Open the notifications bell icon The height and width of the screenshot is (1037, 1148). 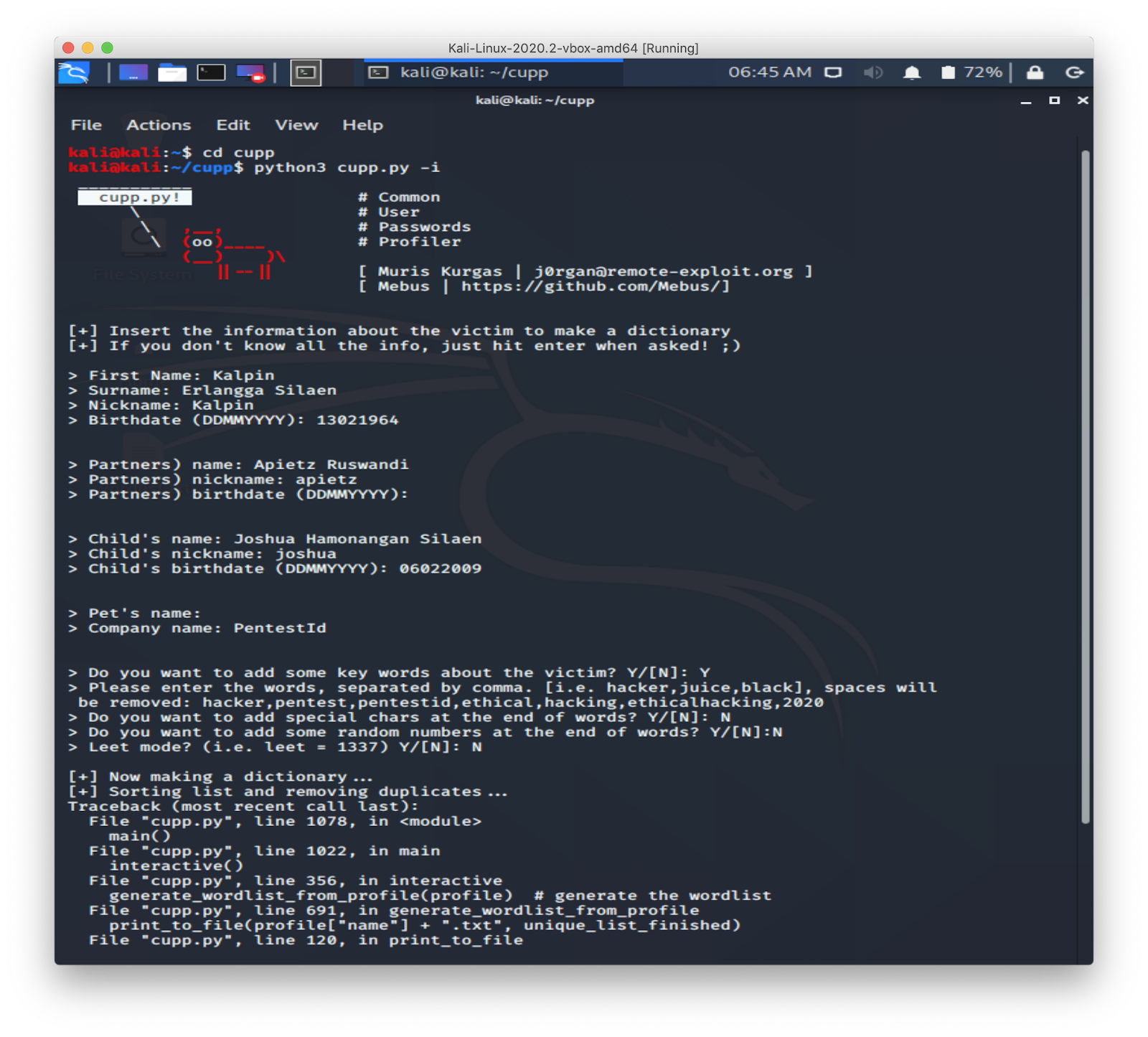[912, 72]
